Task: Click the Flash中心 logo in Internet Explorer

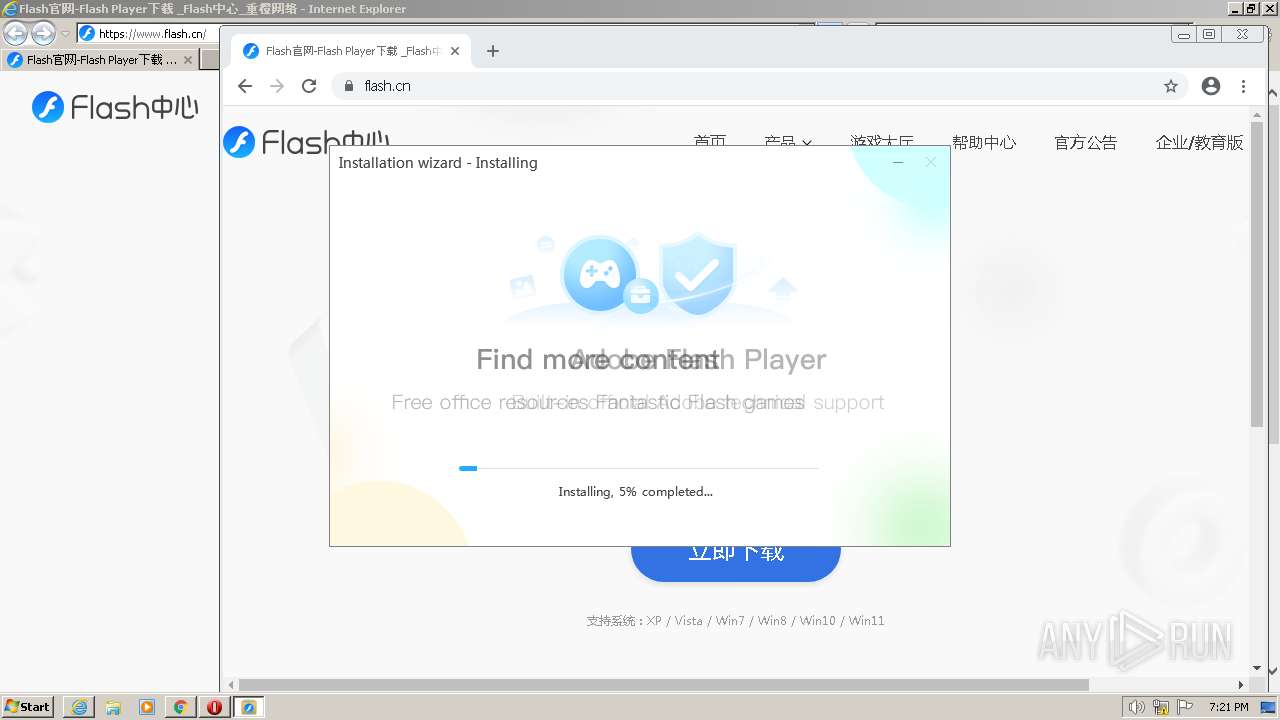Action: tap(115, 107)
